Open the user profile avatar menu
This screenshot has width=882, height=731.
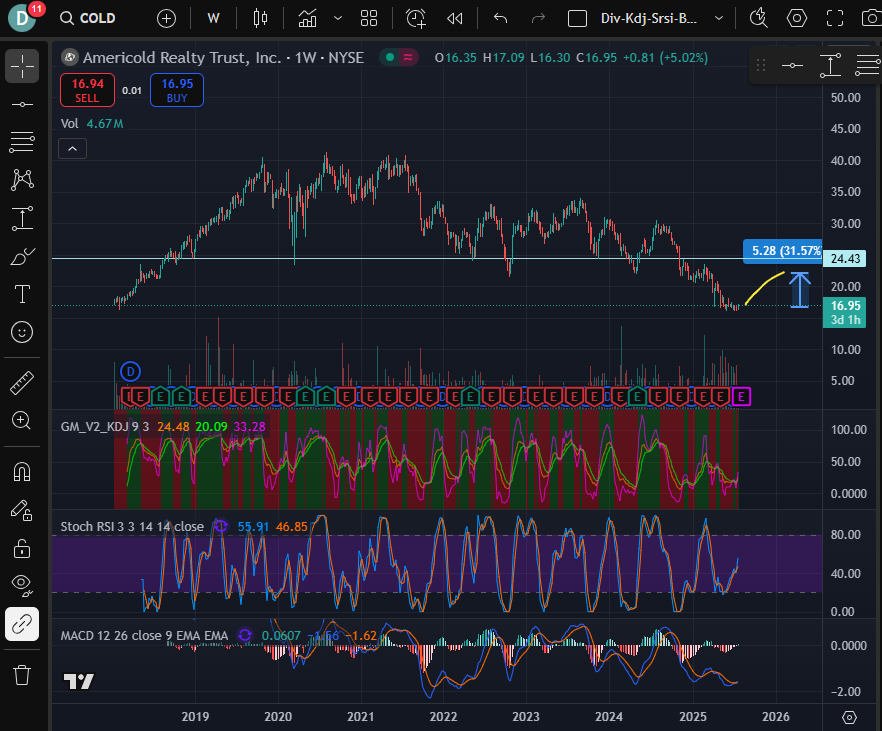pos(22,17)
